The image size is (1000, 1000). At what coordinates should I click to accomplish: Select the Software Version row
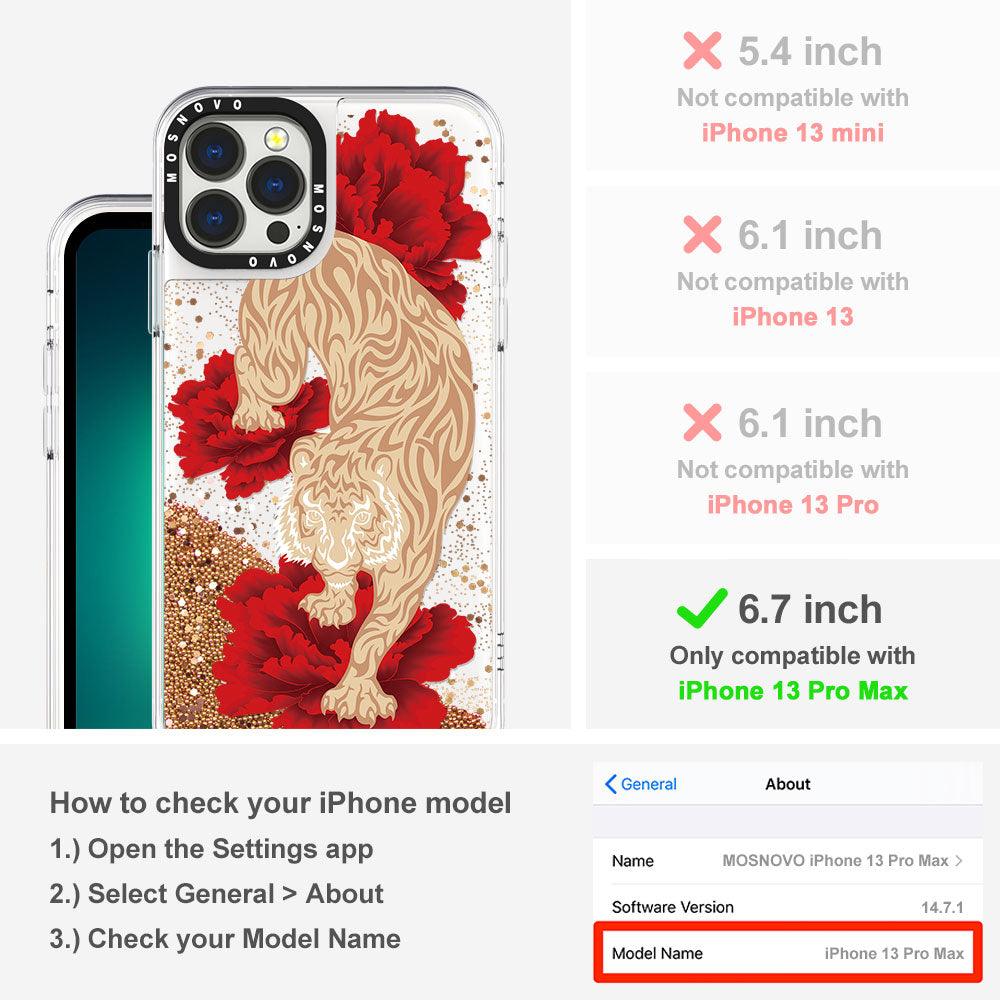(x=787, y=906)
